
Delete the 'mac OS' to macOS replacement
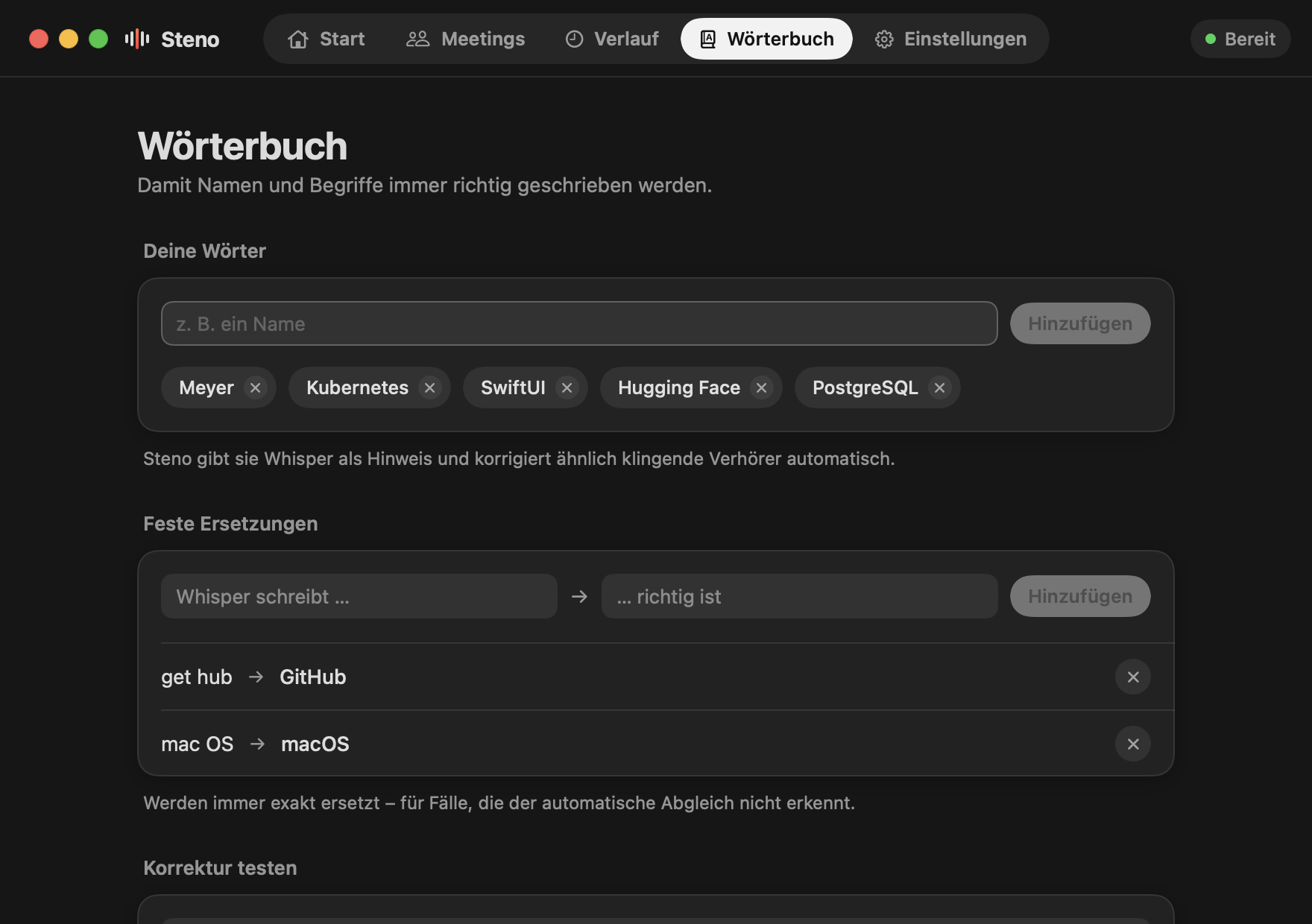pyautogui.click(x=1133, y=744)
